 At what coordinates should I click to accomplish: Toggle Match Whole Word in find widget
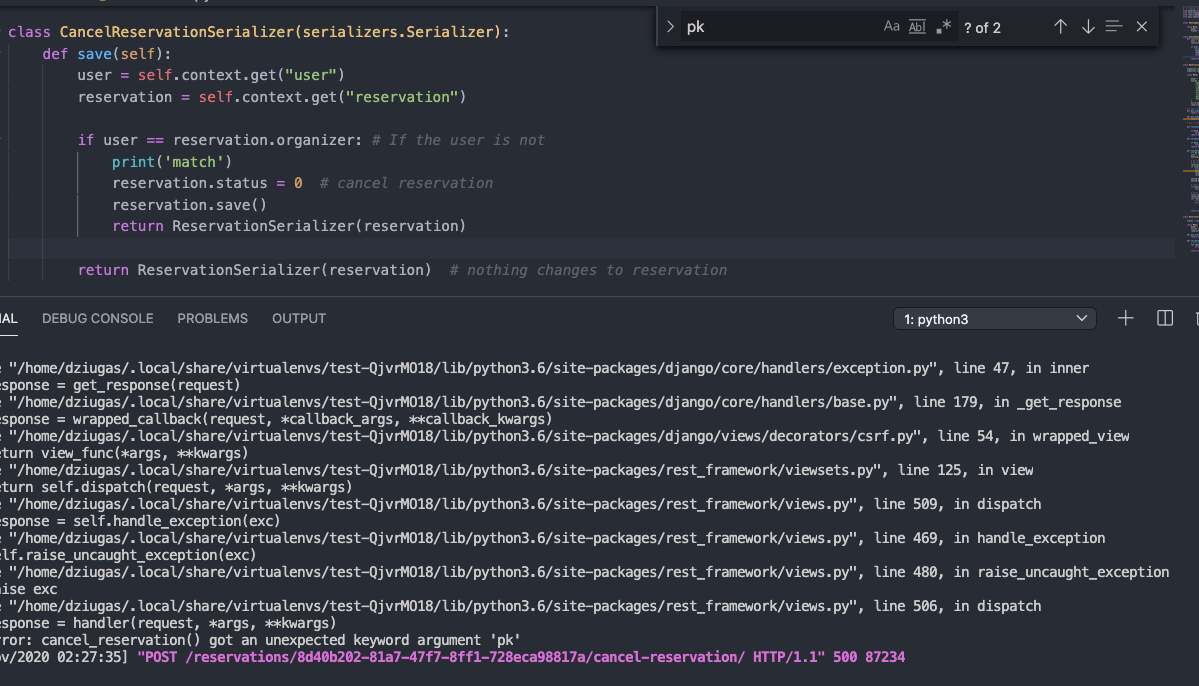(917, 27)
